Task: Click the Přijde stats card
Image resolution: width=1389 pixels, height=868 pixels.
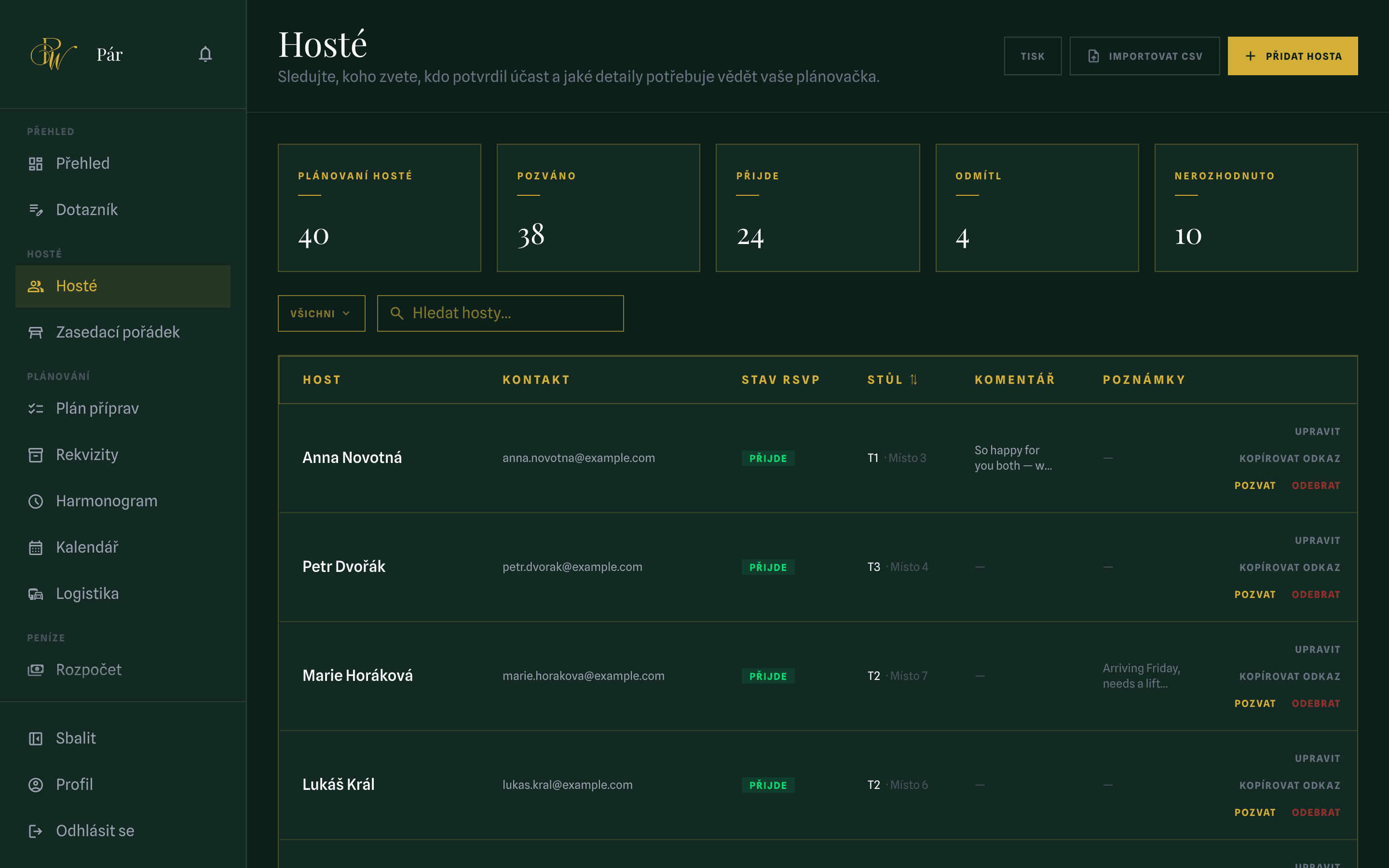Action: (x=817, y=208)
